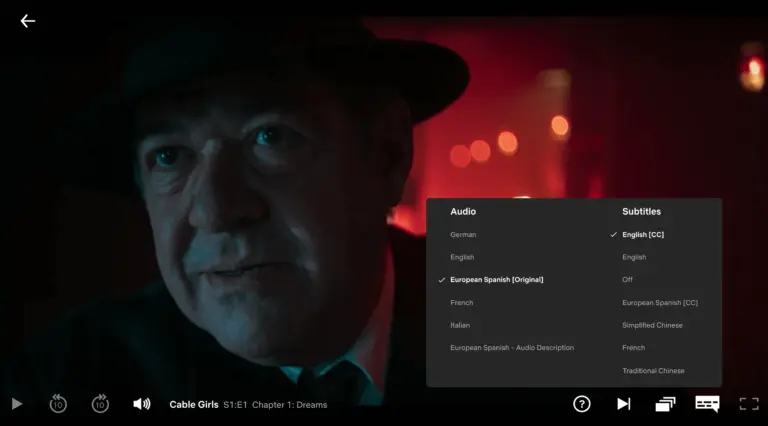The height and width of the screenshot is (426, 768).
Task: Open the help question mark icon
Action: tap(581, 404)
